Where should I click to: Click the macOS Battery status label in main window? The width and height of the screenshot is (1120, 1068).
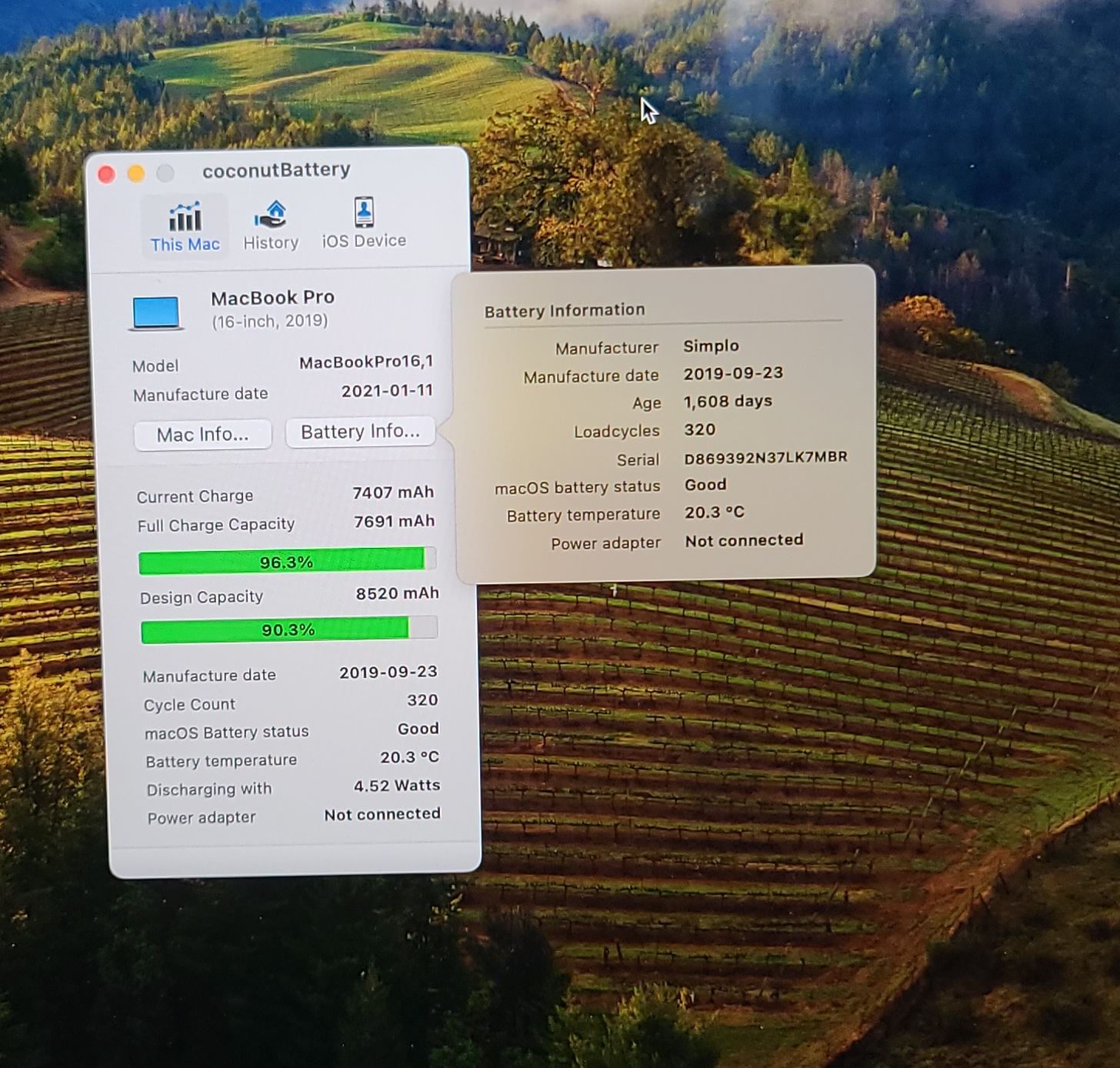click(227, 733)
